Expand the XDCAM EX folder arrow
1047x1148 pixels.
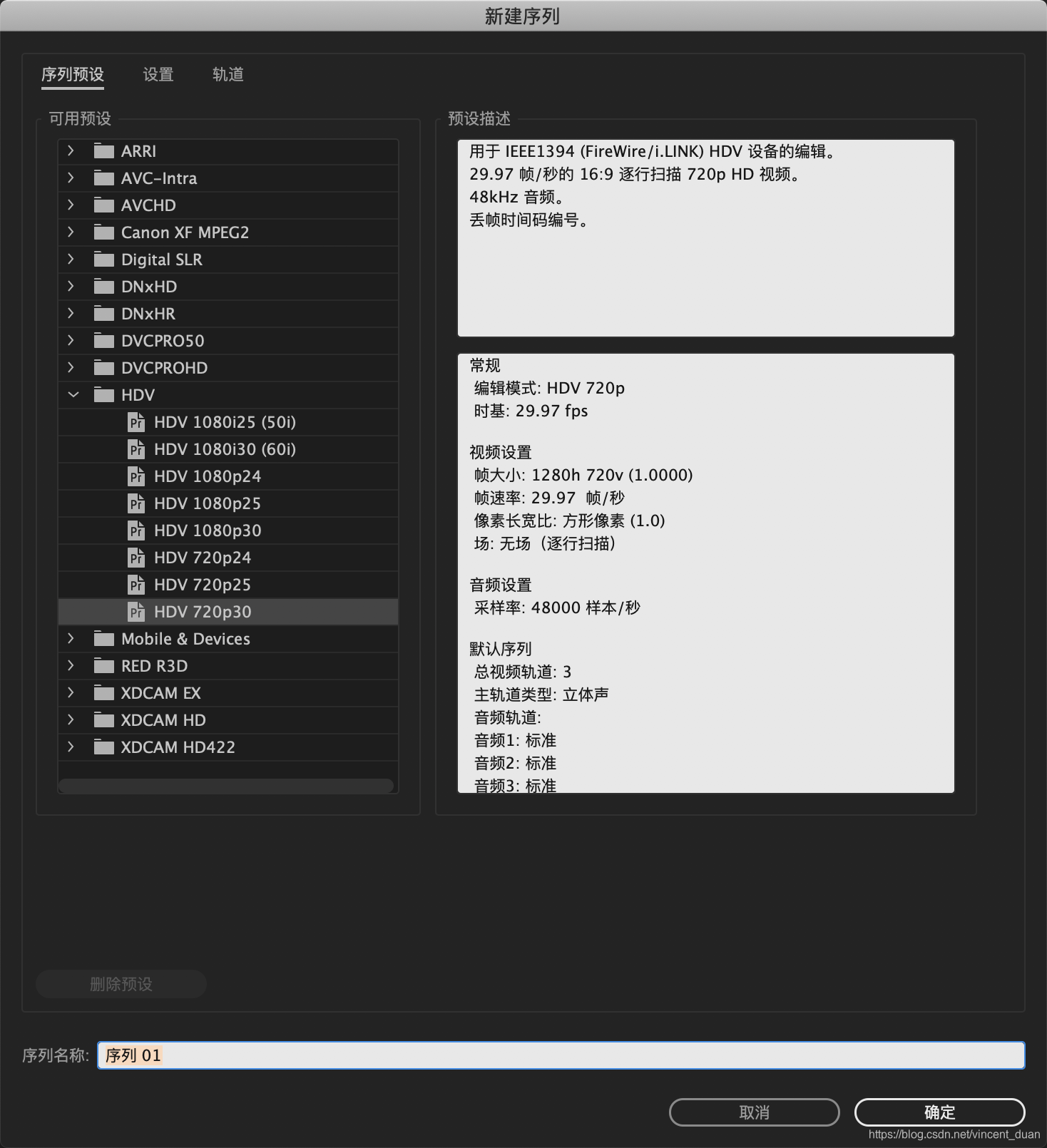click(71, 692)
